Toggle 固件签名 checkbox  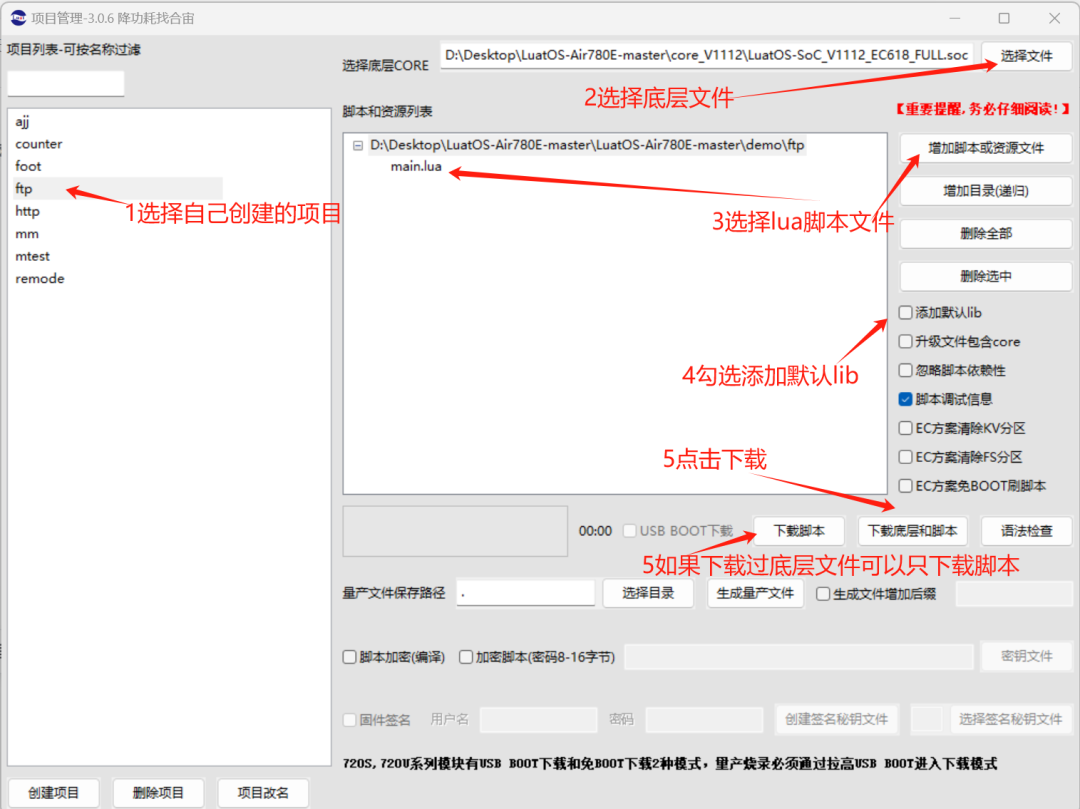[350, 720]
